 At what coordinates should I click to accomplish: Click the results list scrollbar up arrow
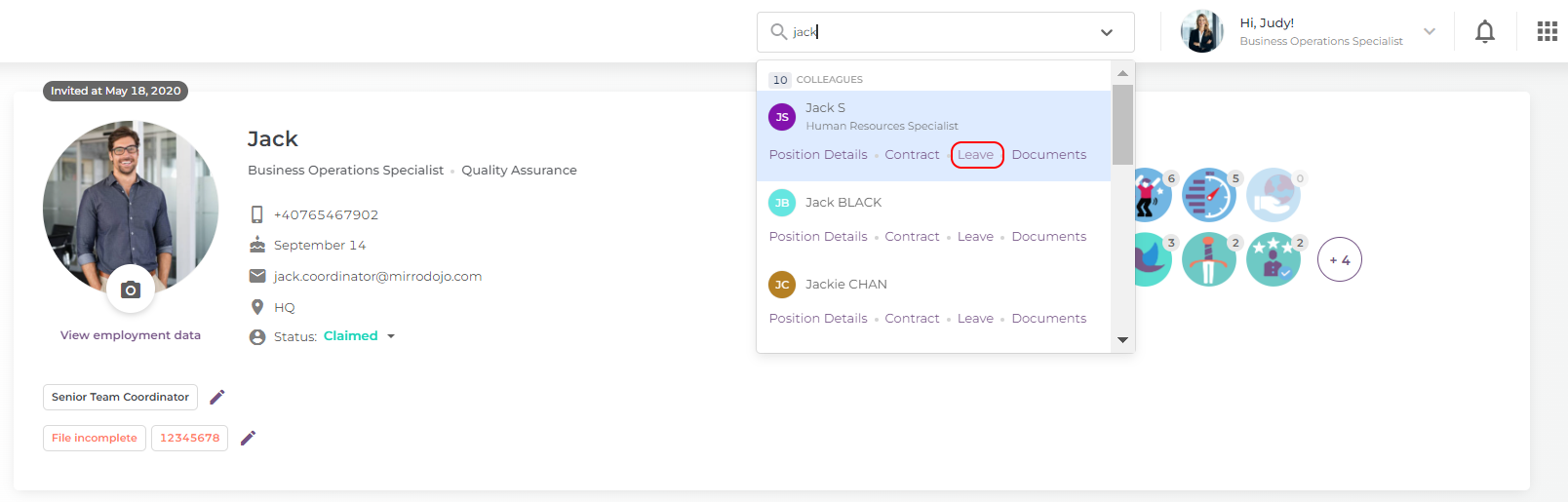click(1122, 73)
